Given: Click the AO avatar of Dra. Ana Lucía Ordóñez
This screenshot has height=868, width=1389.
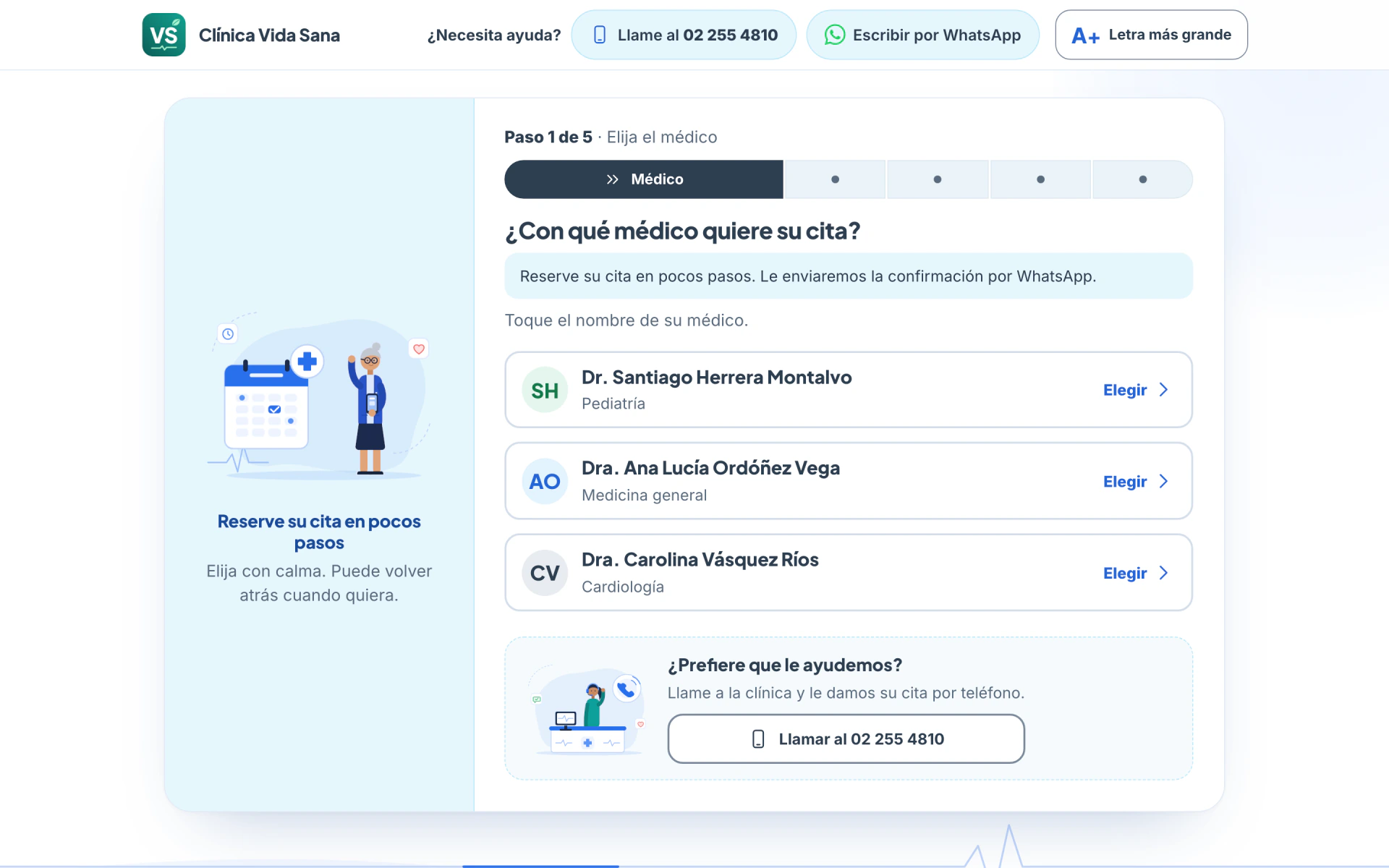Looking at the screenshot, I should coord(545,482).
